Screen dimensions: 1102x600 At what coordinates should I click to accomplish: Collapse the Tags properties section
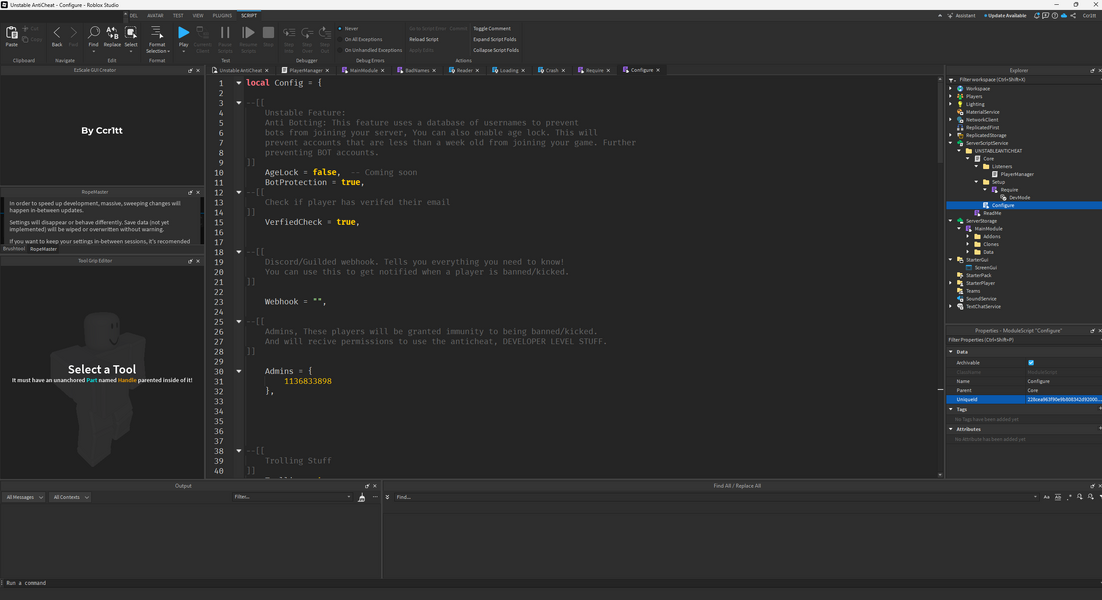(x=952, y=409)
